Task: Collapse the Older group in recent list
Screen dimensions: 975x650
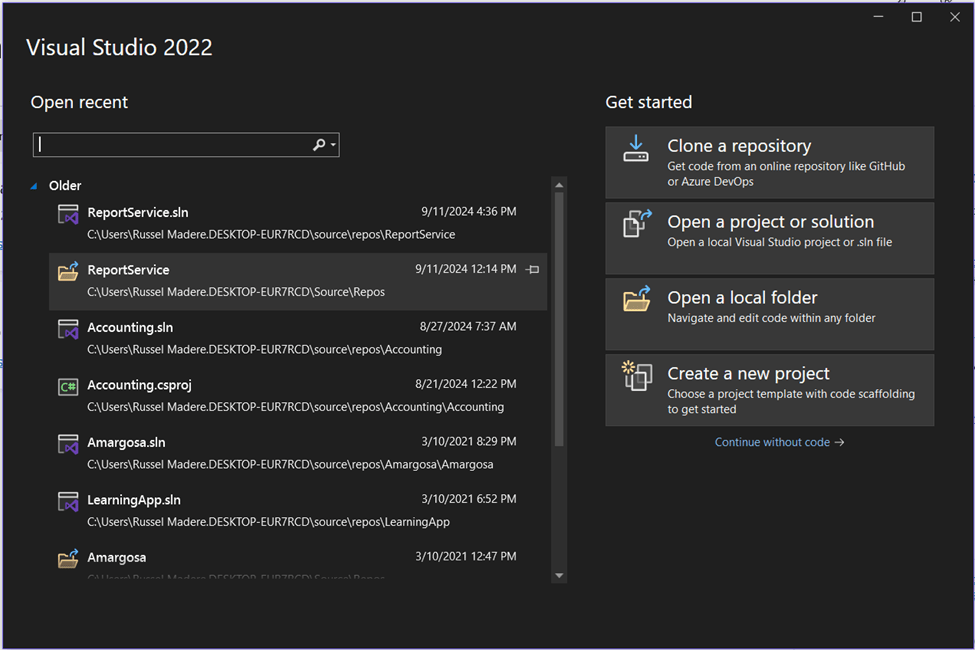Action: [34, 186]
